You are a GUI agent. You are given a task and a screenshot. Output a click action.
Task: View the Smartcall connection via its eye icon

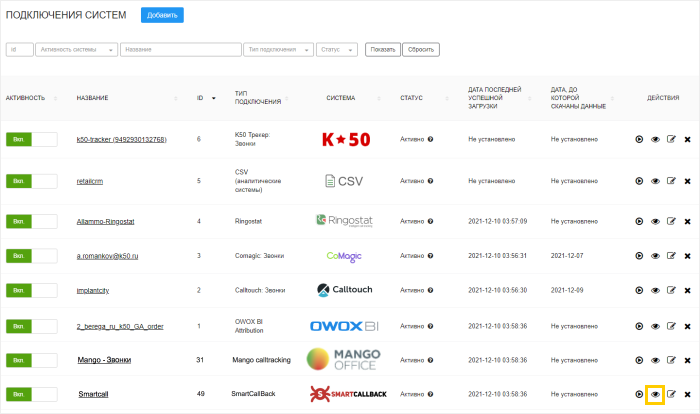(x=655, y=394)
